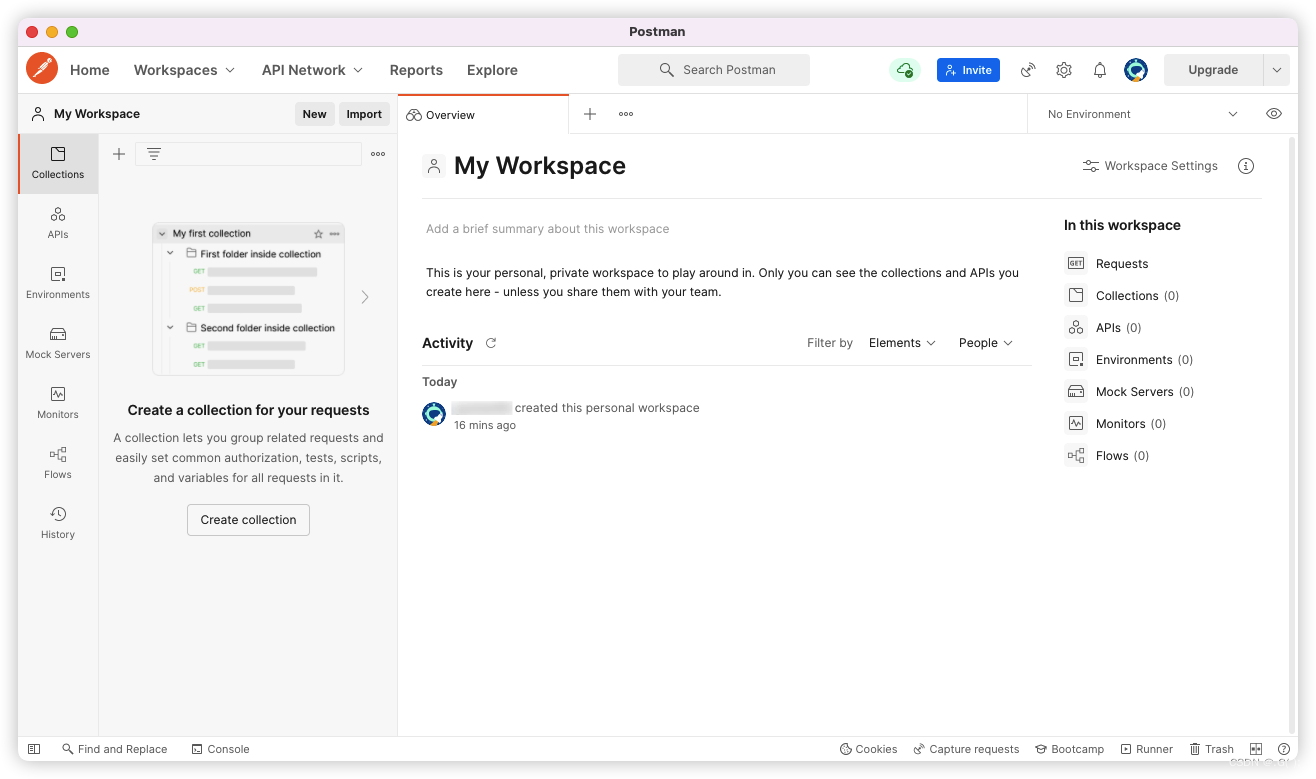Click the plus icon to create new collection

coord(119,154)
